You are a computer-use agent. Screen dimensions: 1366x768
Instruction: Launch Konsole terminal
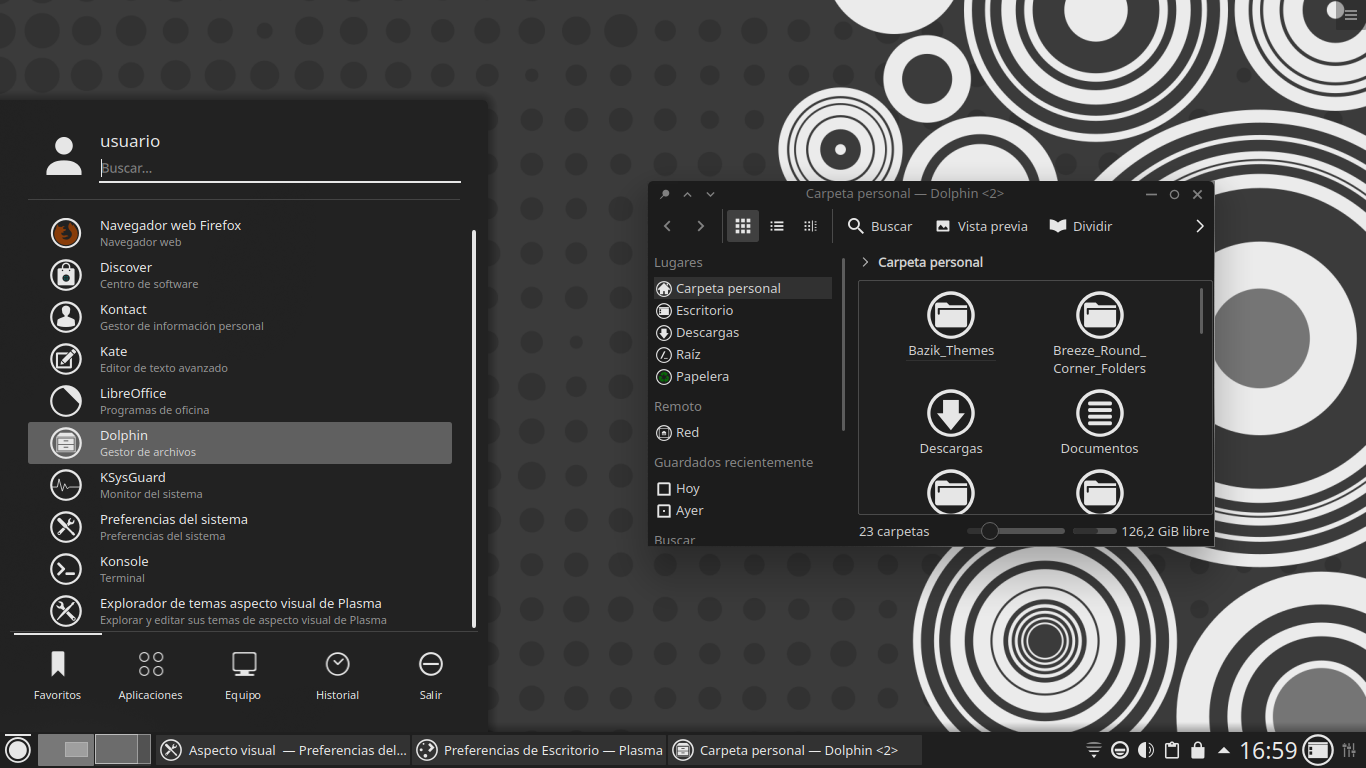tap(240, 569)
